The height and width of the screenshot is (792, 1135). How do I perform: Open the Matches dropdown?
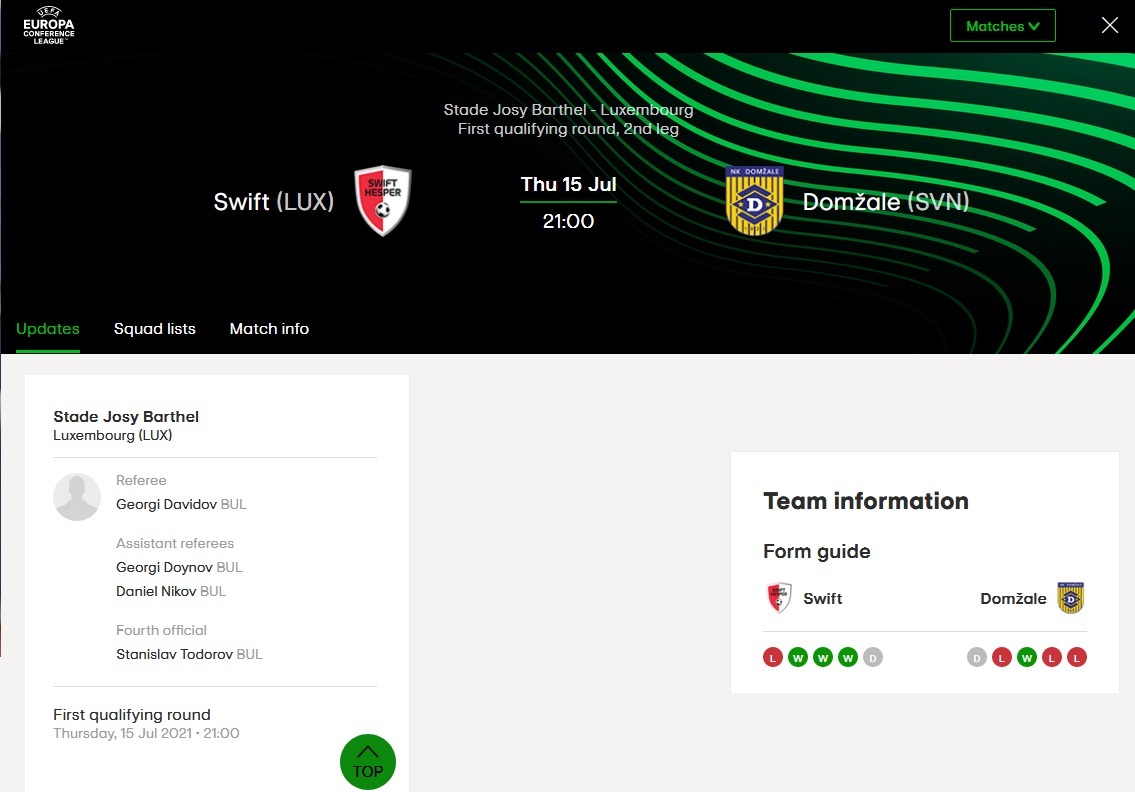(x=1002, y=26)
